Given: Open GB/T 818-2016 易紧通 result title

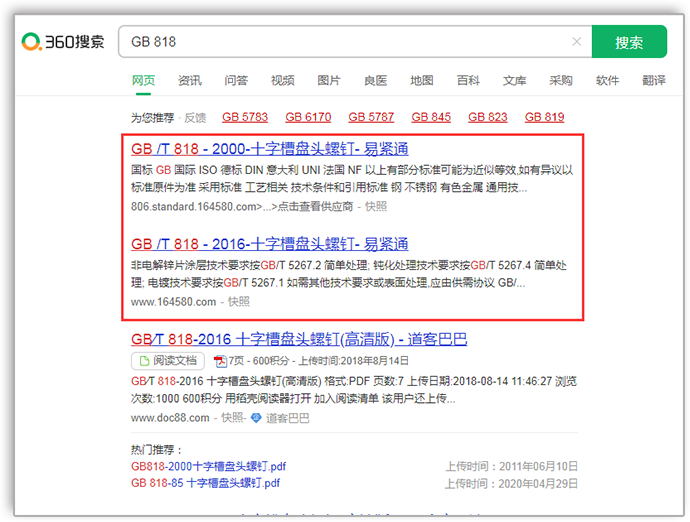Looking at the screenshot, I should point(255,244).
